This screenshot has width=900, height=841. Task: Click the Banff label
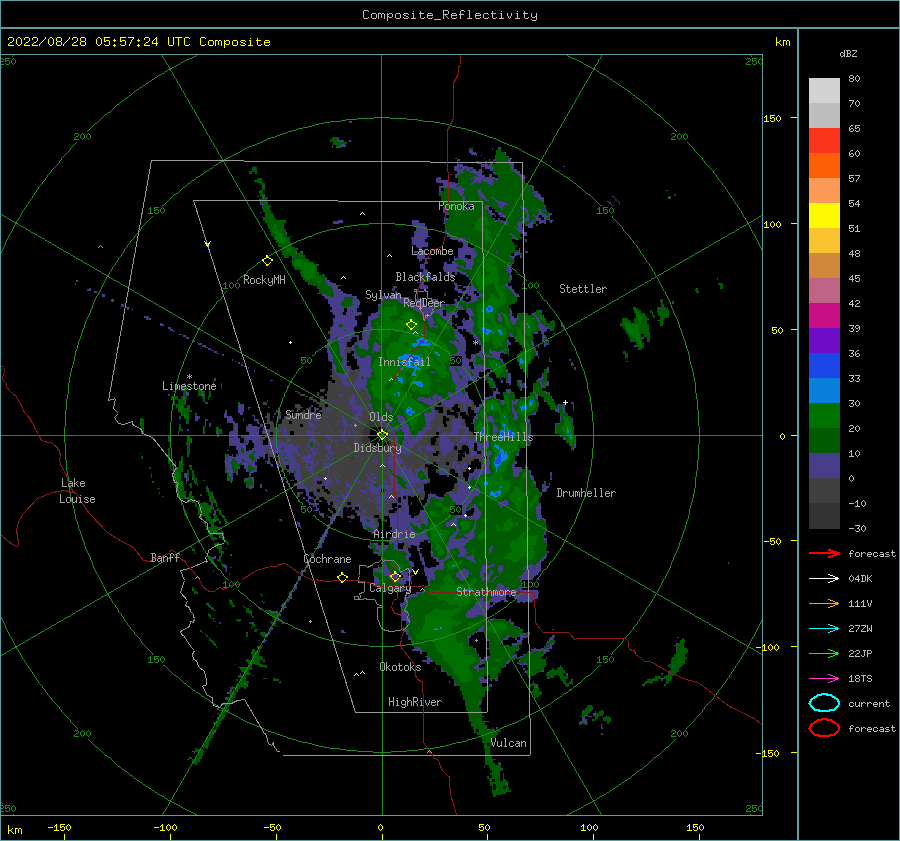pos(165,557)
